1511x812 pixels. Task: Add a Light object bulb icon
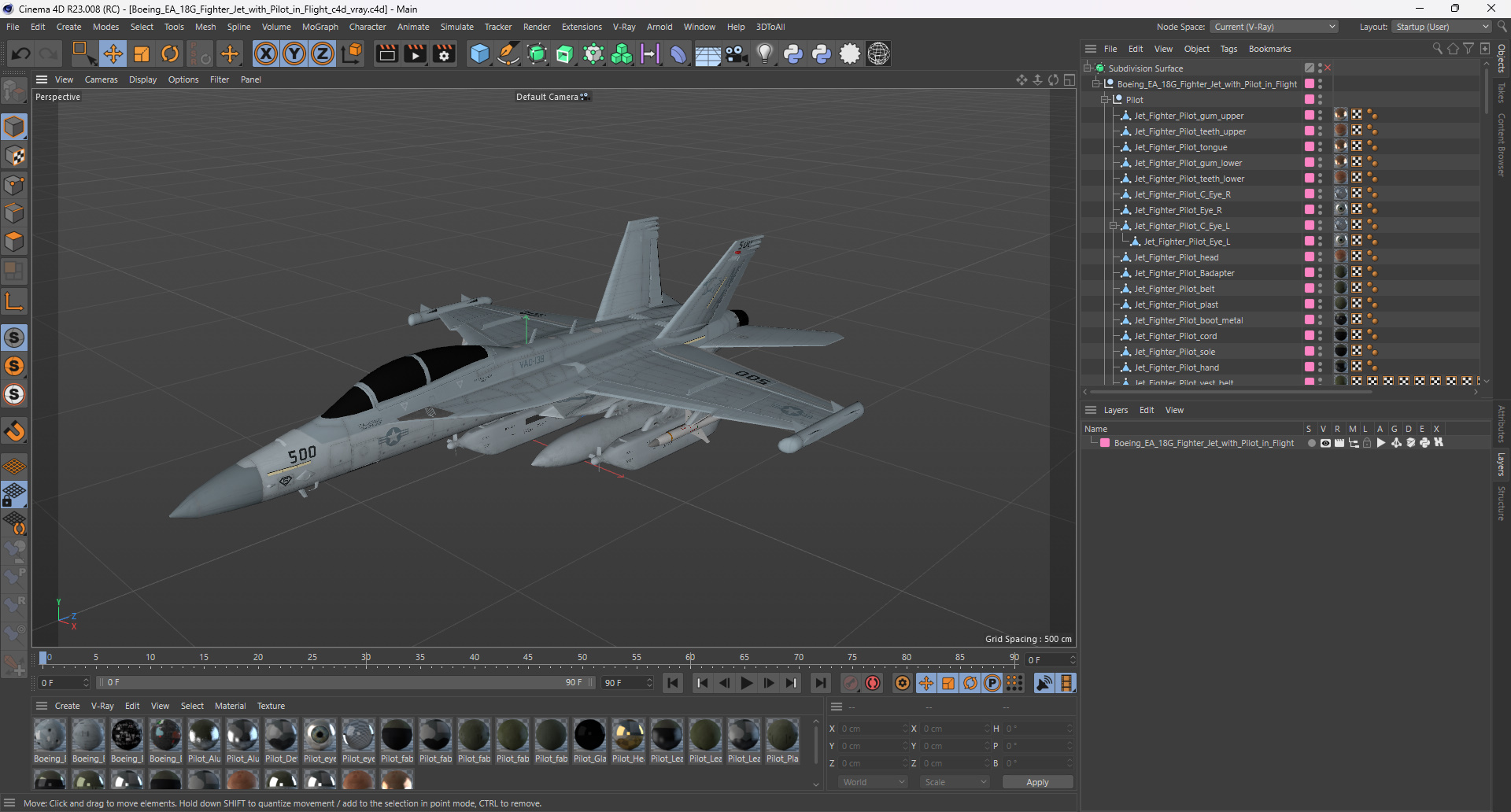coord(765,54)
